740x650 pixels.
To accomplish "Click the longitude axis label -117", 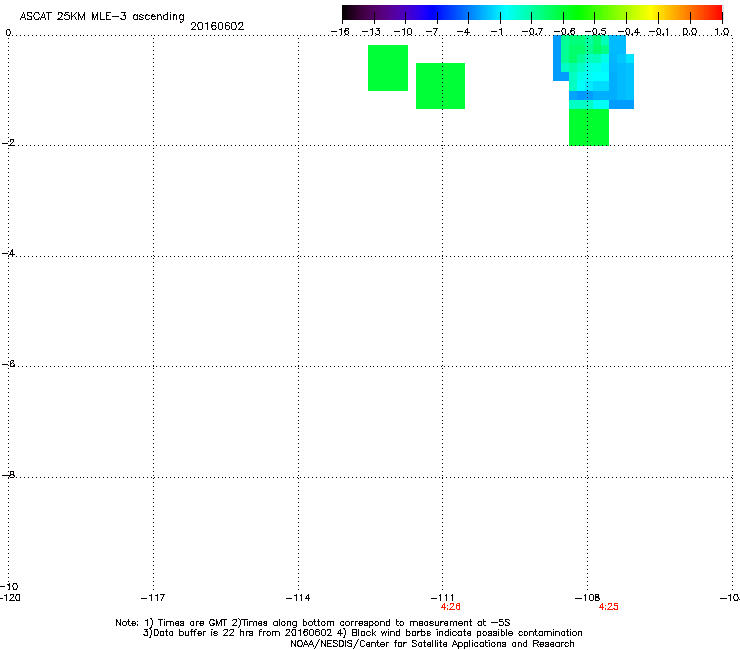I will coord(153,598).
